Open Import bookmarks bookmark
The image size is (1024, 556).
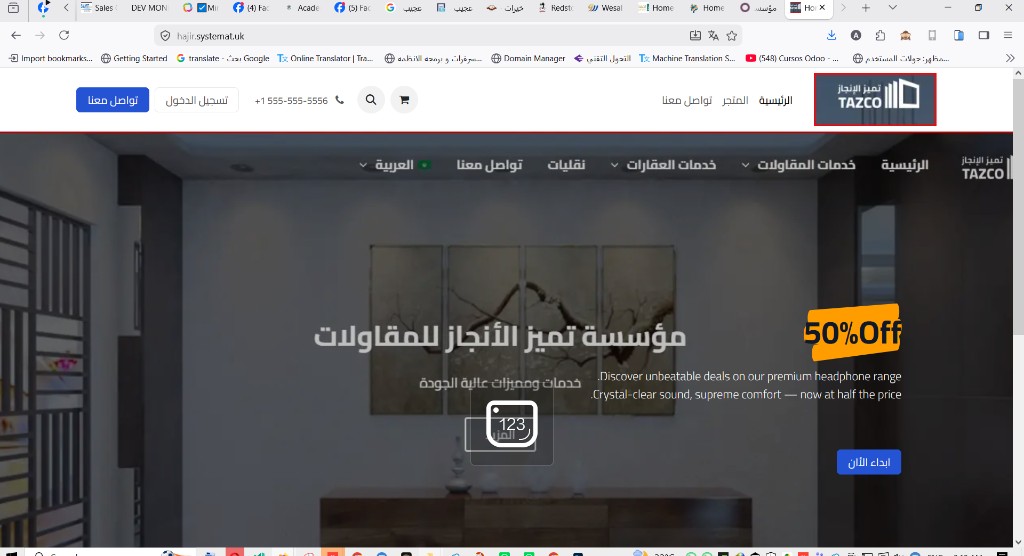click(x=50, y=58)
